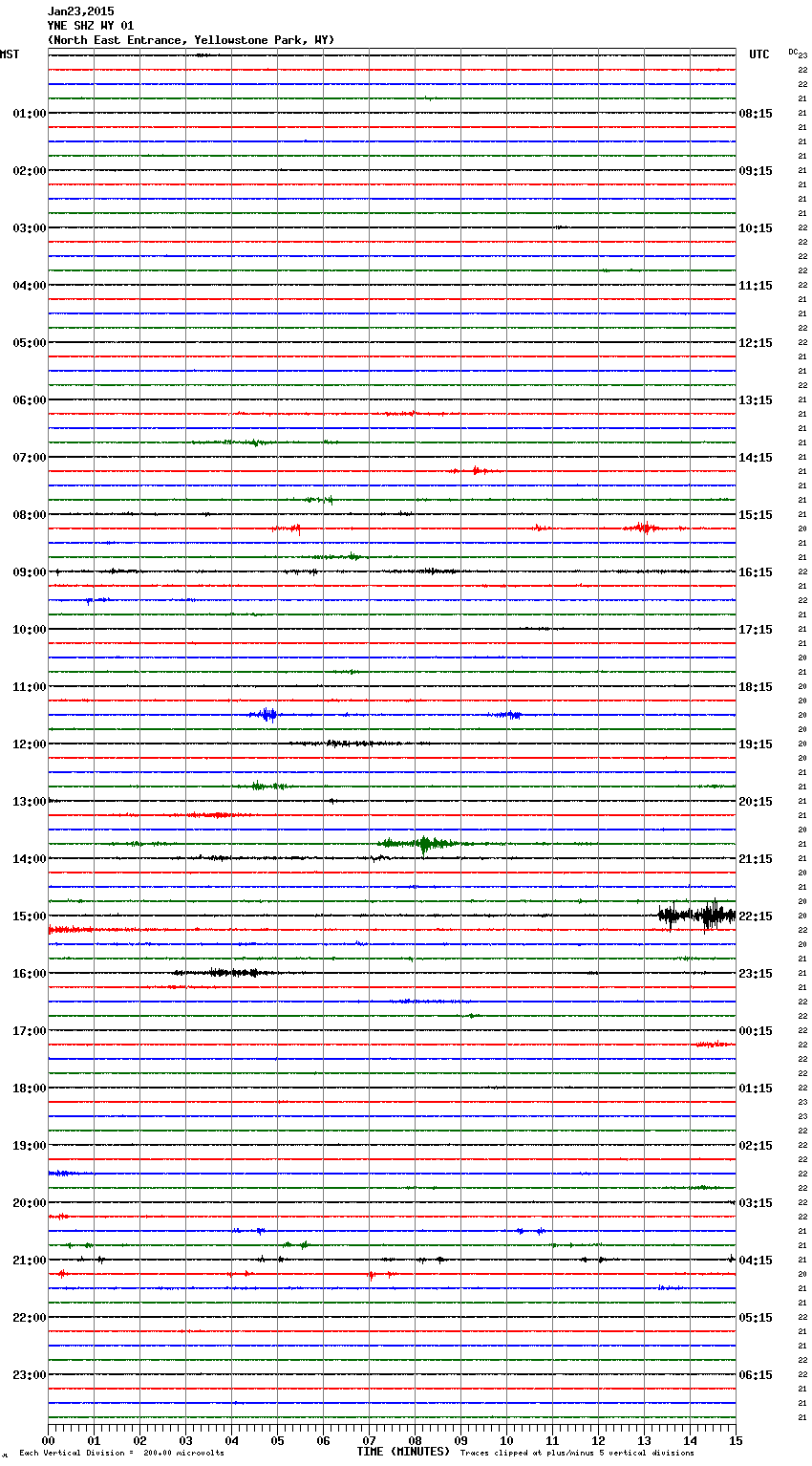Click minute 00 on the bottom axis
812x1466 pixels.
pyautogui.click(x=48, y=1440)
